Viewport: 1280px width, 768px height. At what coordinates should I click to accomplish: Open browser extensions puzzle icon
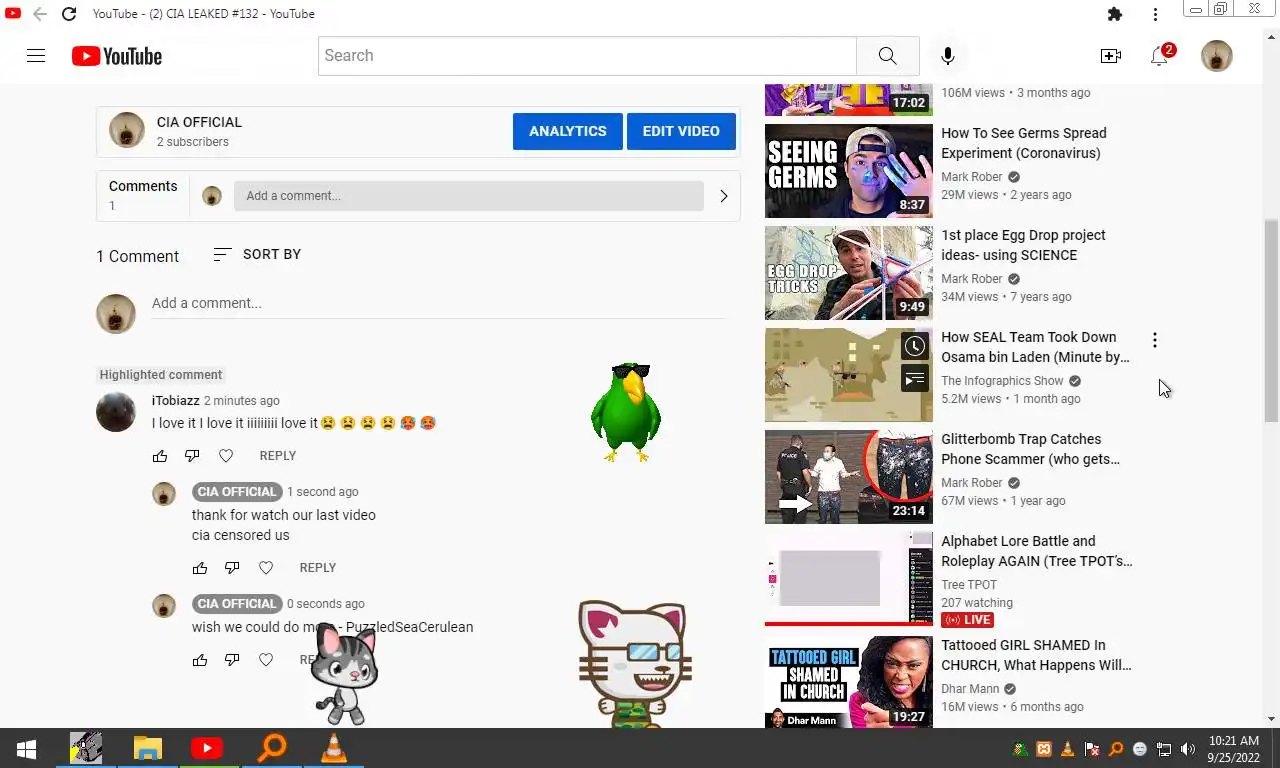1115,14
